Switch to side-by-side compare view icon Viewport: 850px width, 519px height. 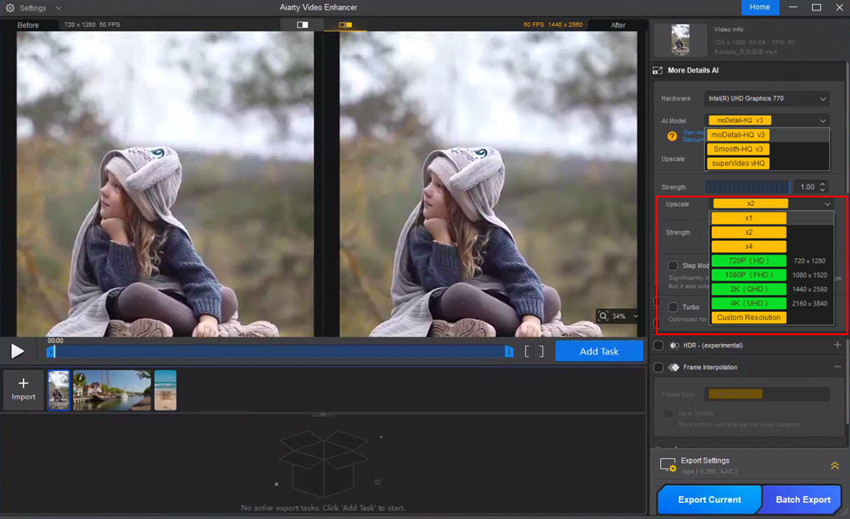coord(345,25)
